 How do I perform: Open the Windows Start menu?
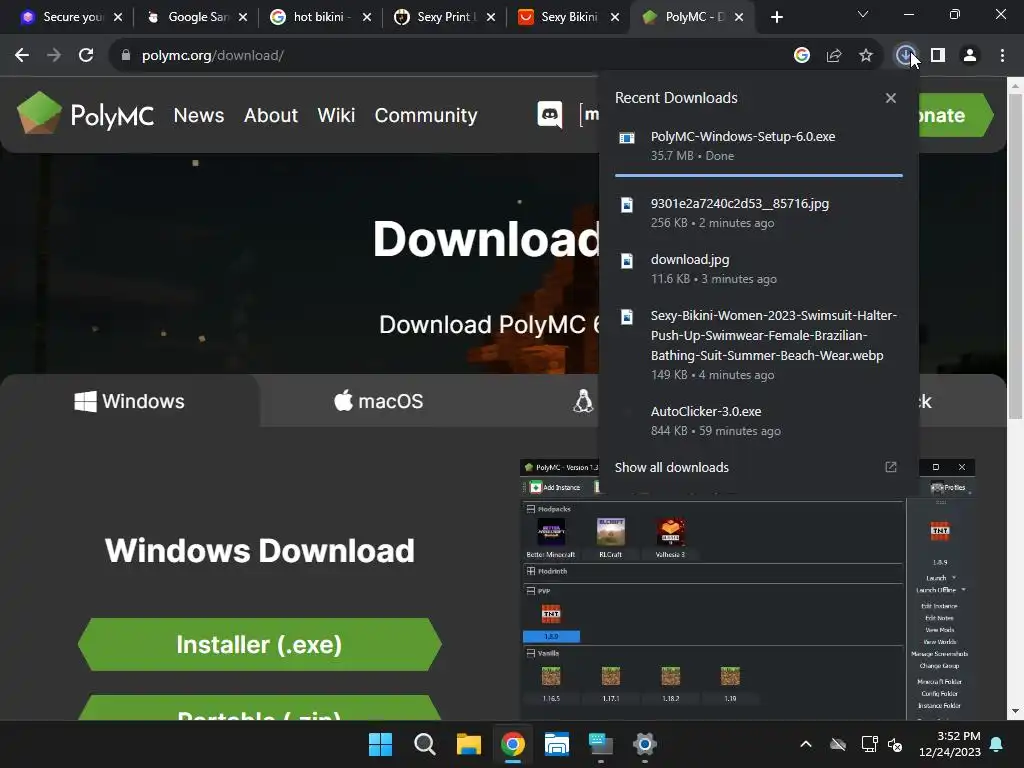(380, 744)
